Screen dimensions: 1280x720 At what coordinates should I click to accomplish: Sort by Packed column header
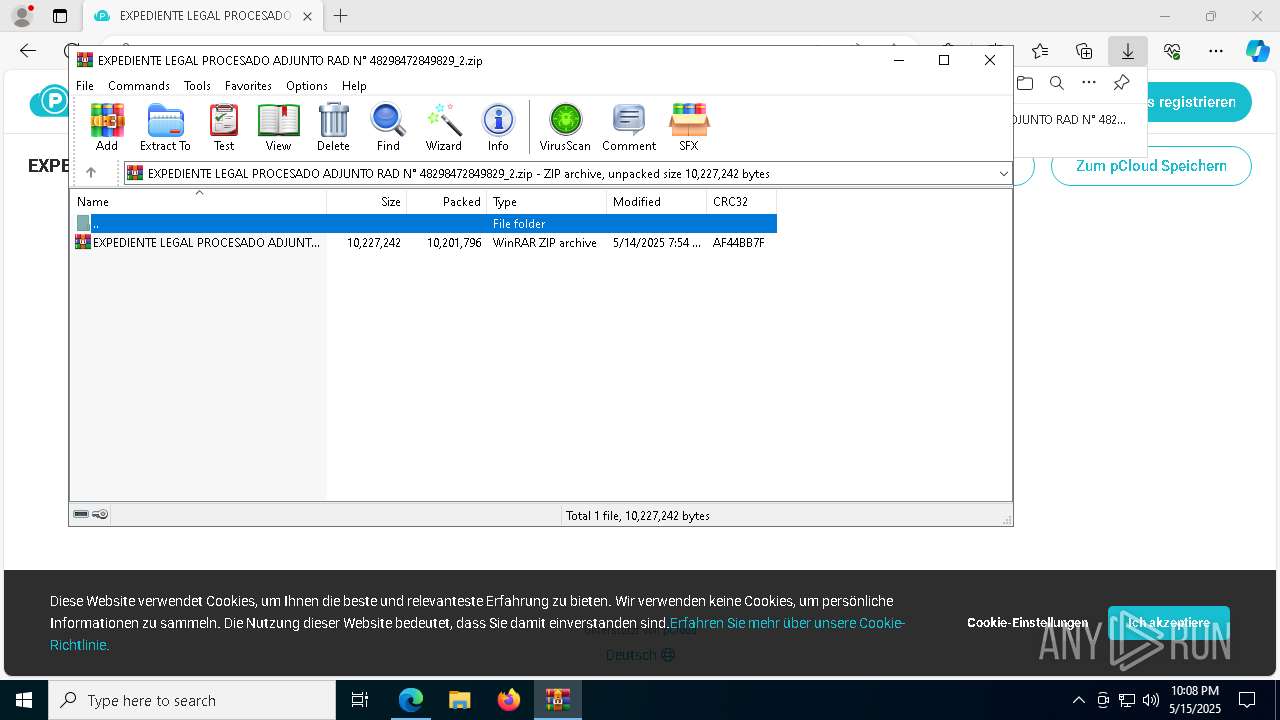[x=447, y=202]
